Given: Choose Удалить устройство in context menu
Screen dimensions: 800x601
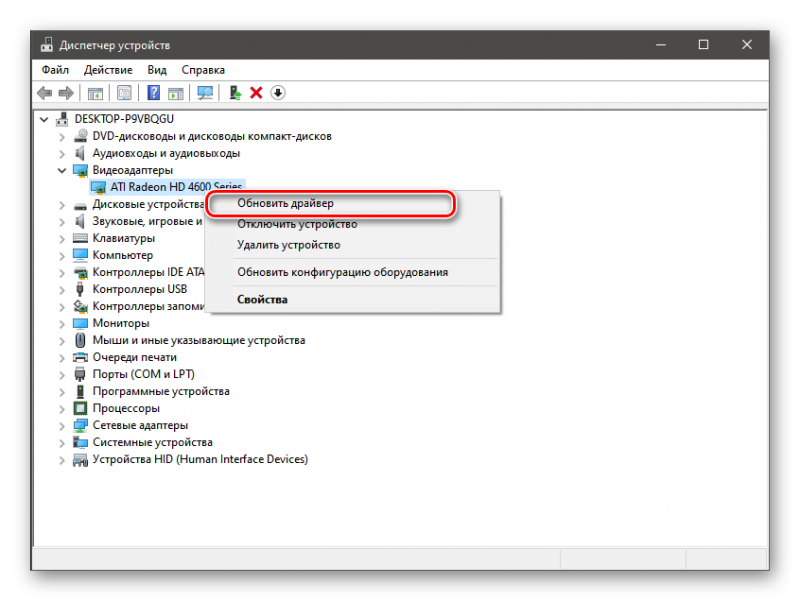Looking at the screenshot, I should tap(353, 245).
